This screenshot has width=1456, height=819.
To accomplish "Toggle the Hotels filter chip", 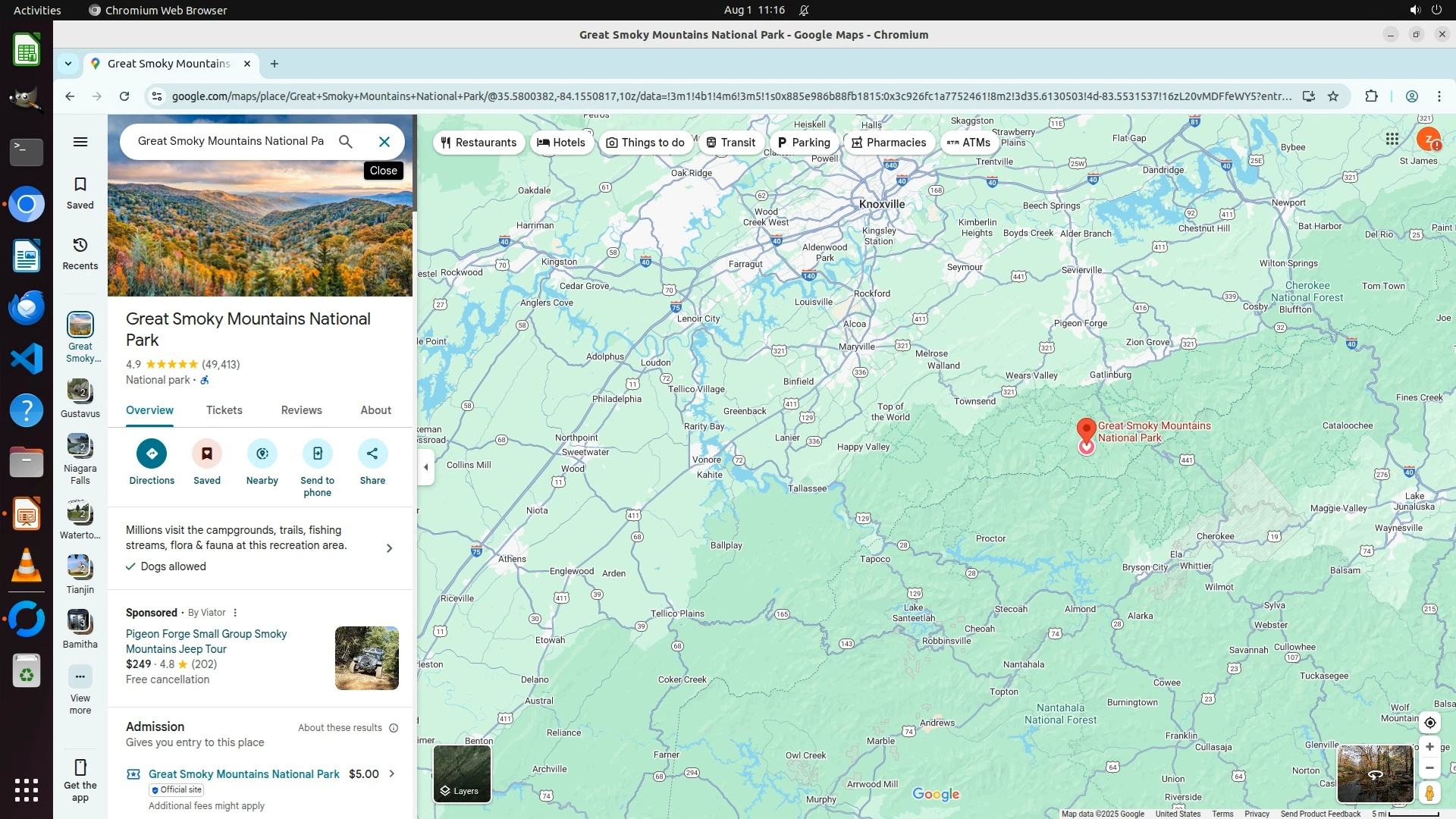I will click(x=561, y=143).
